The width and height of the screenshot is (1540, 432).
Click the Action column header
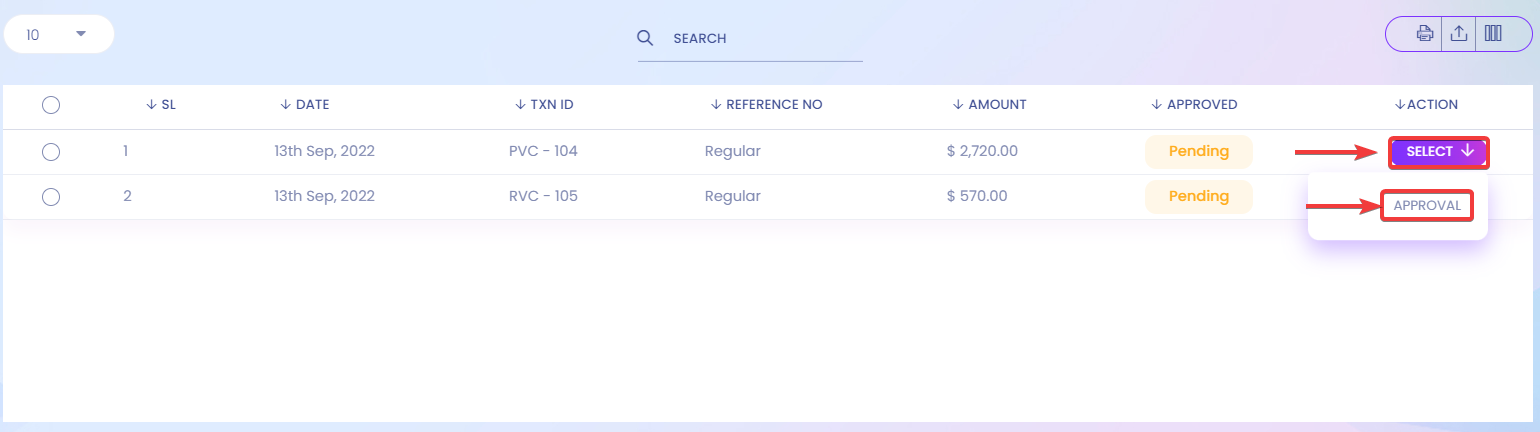[1426, 104]
